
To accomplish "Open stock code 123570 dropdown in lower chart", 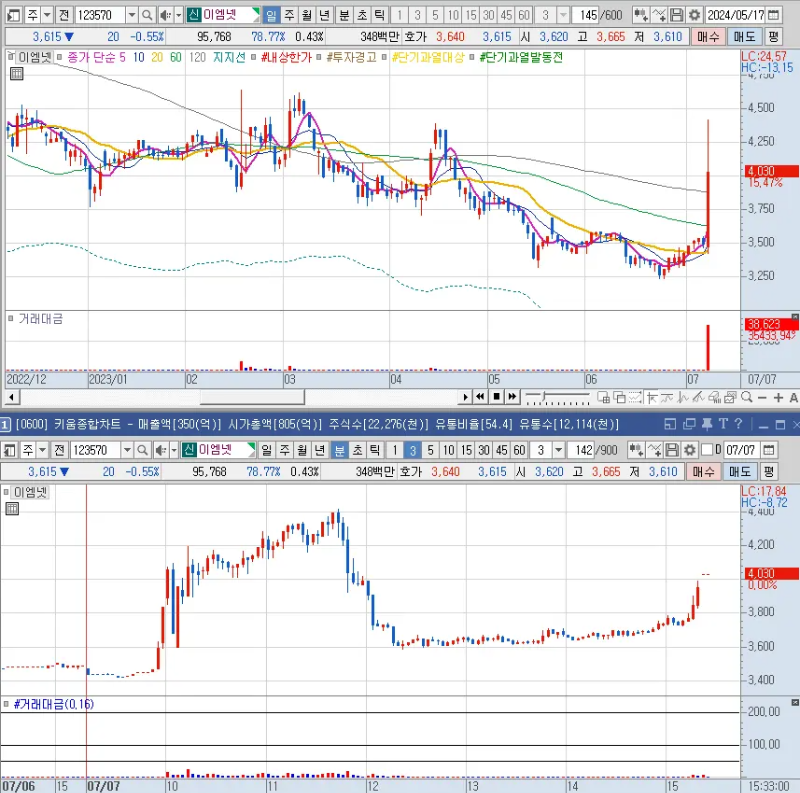I will point(127,450).
